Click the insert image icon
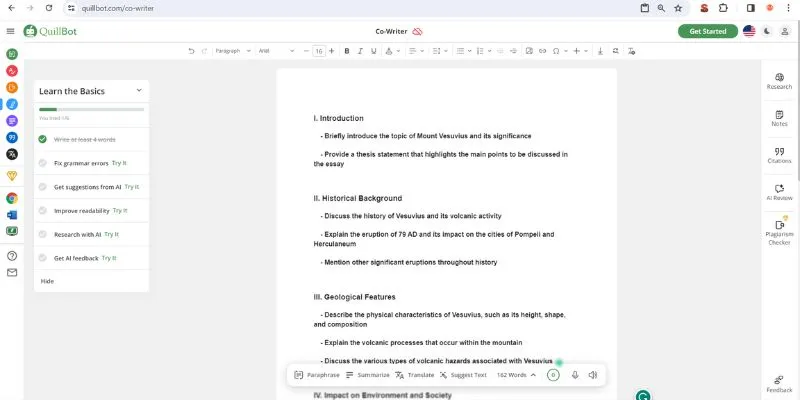 click(x=529, y=51)
